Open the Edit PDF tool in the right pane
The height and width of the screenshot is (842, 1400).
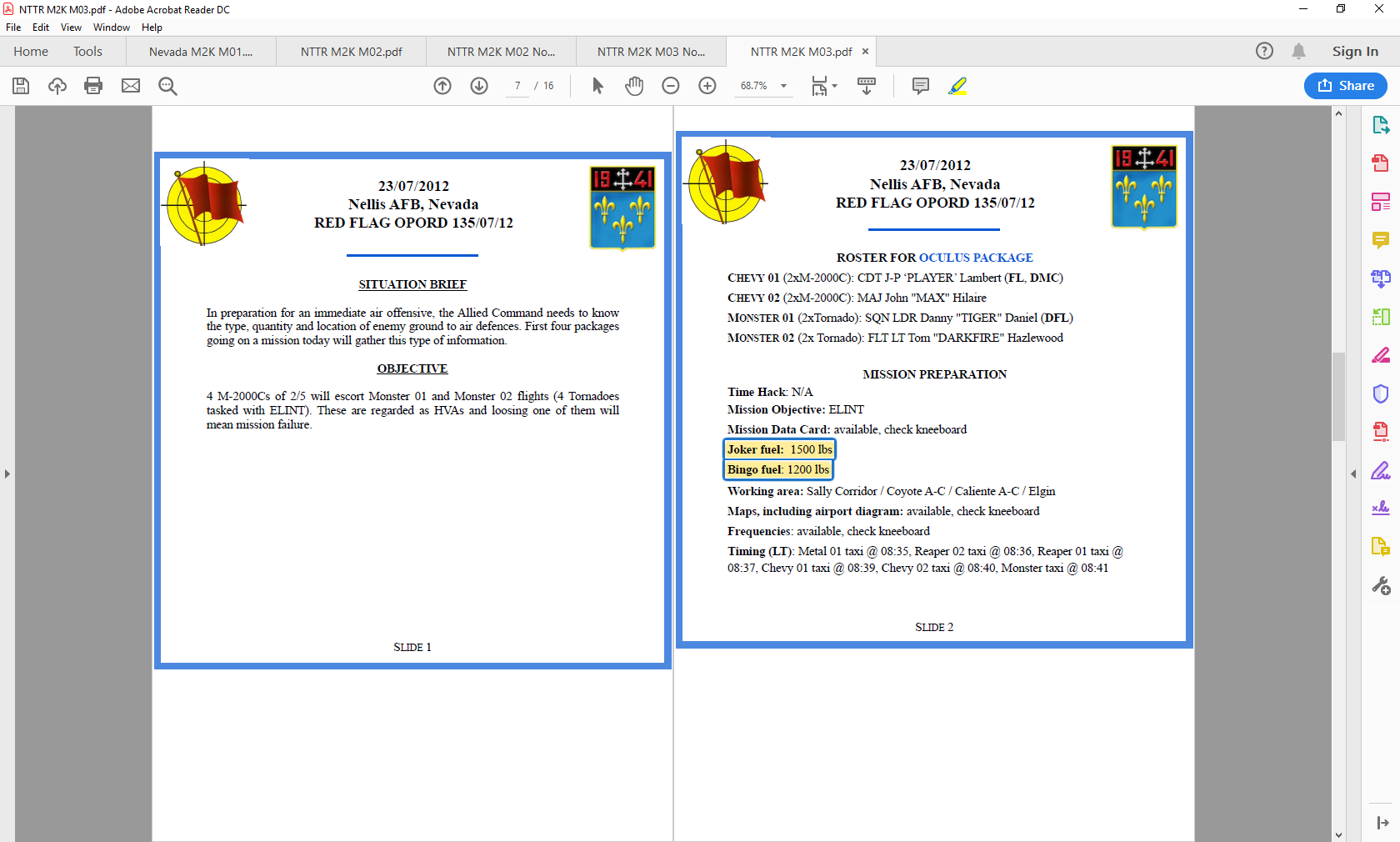pos(1381,202)
